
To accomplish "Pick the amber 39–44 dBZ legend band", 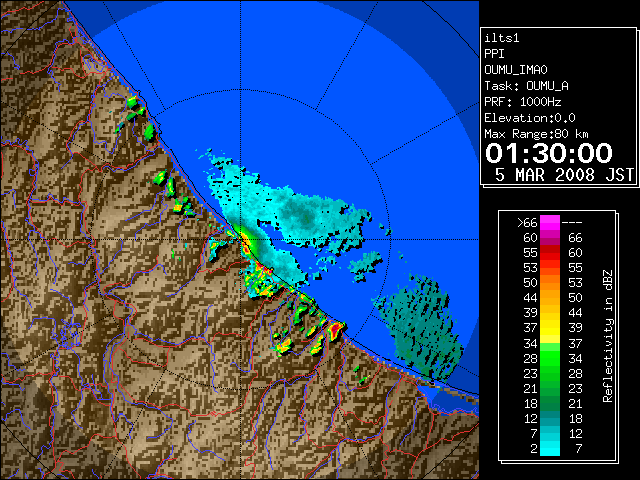I will pos(550,313).
